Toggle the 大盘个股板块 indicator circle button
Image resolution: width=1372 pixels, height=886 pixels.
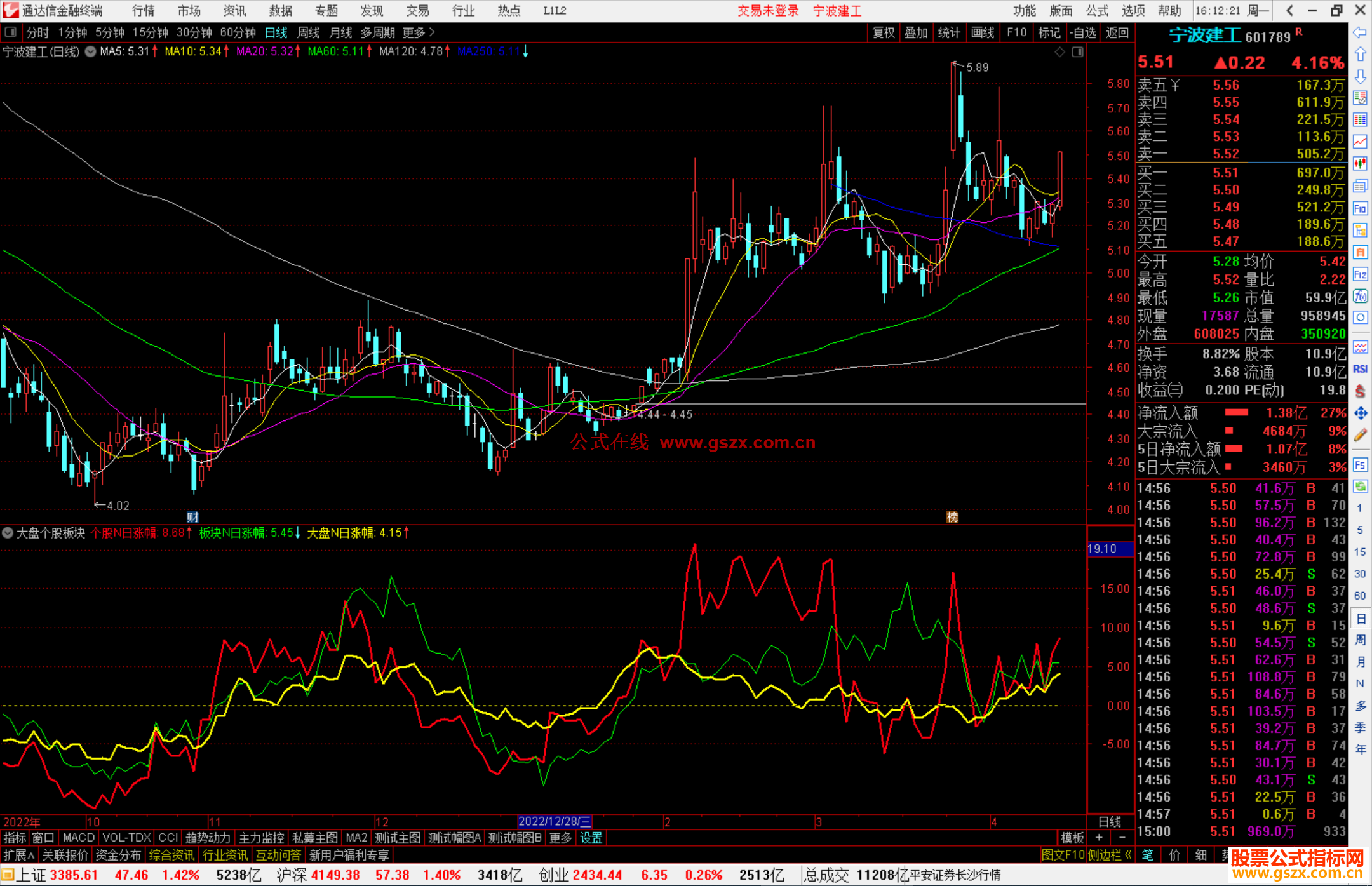[8, 533]
